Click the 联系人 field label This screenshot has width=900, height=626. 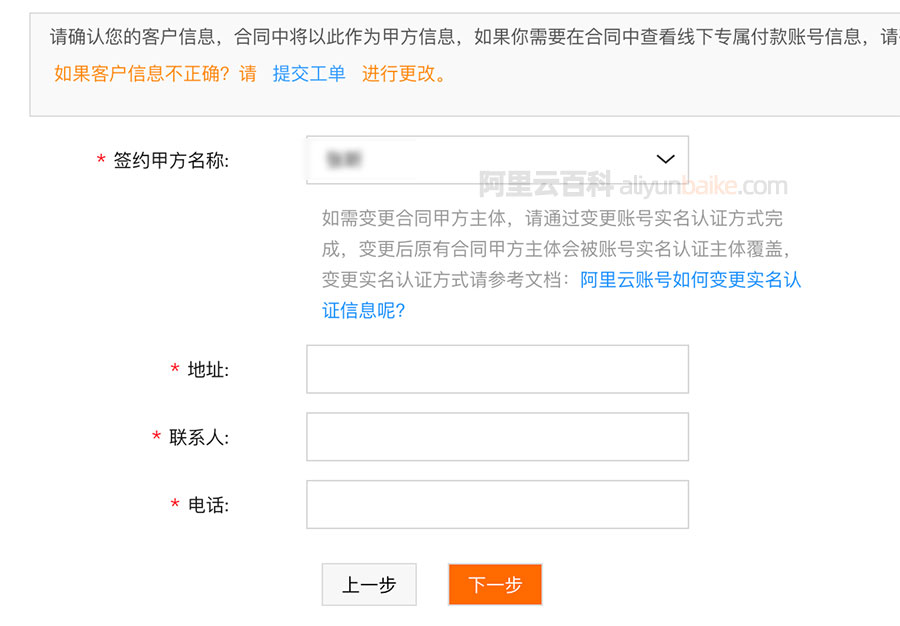coord(199,437)
